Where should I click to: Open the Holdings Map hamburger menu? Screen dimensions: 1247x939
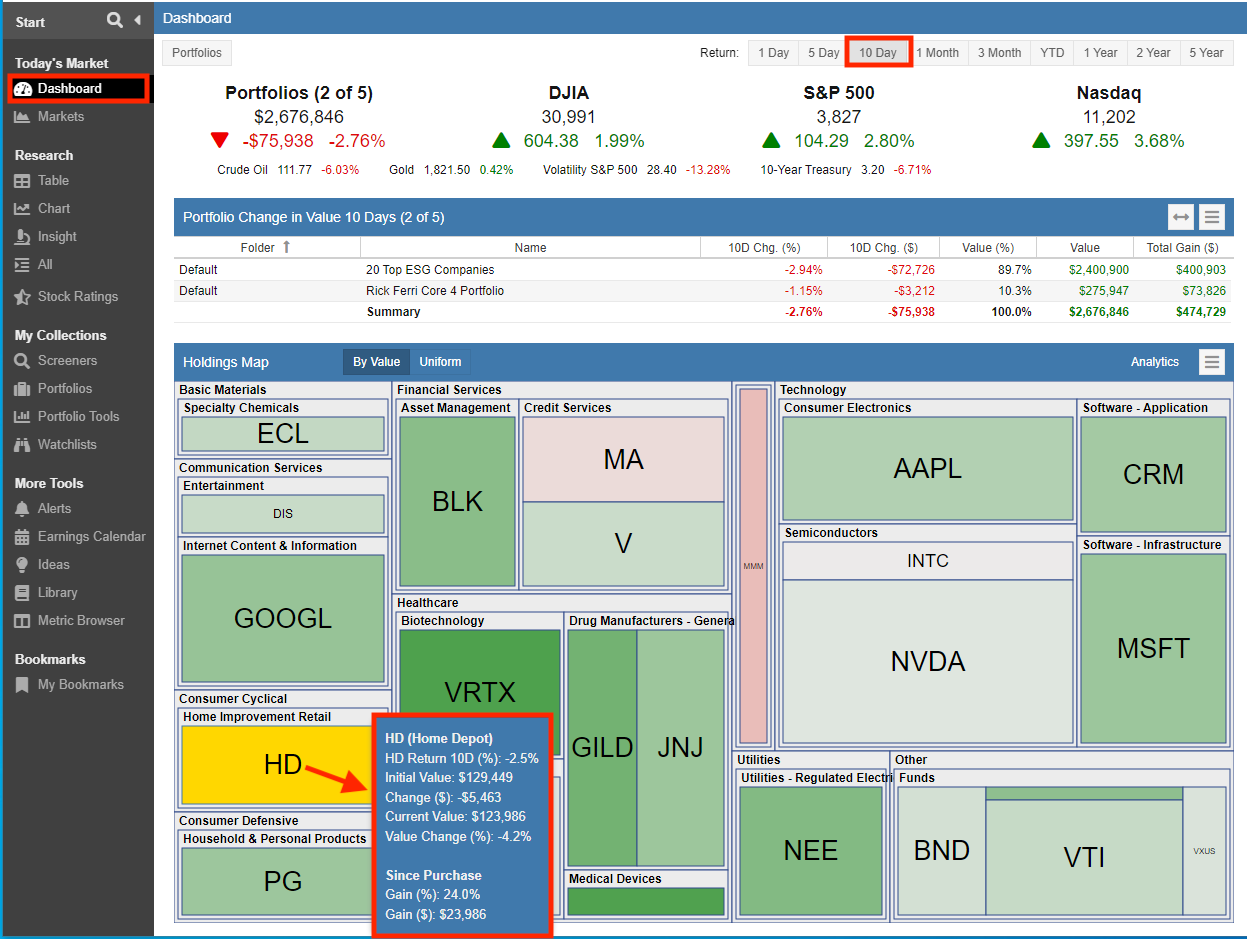(x=1212, y=362)
